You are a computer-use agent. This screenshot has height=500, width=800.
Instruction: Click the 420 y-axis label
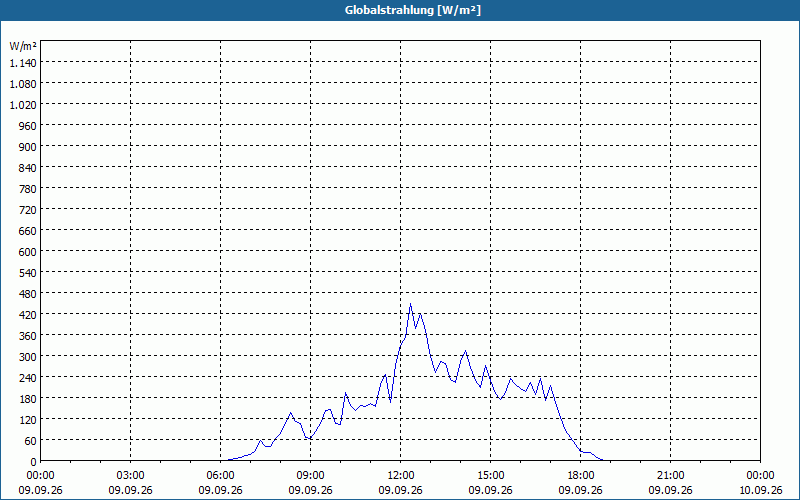[28, 315]
